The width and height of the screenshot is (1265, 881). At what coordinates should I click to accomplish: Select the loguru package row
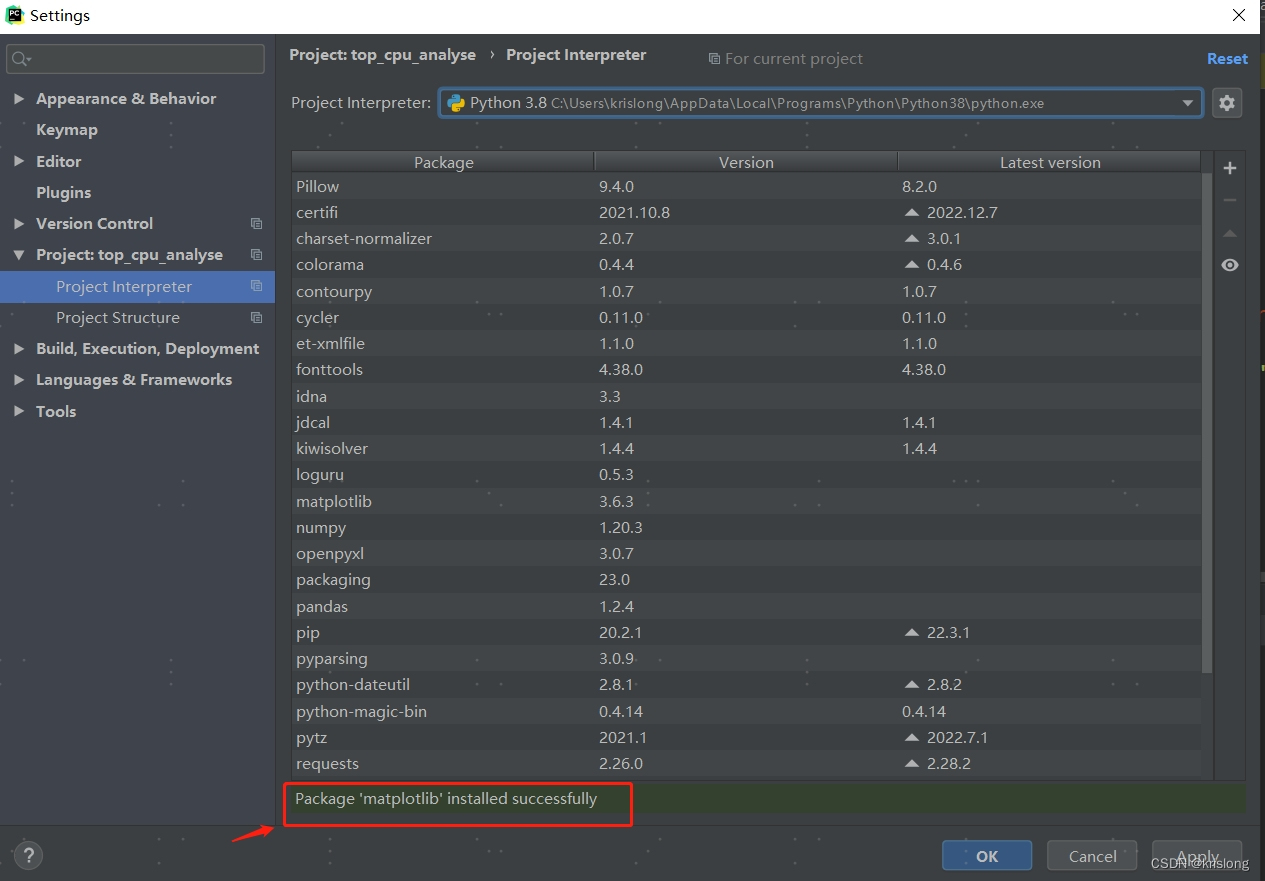point(746,475)
